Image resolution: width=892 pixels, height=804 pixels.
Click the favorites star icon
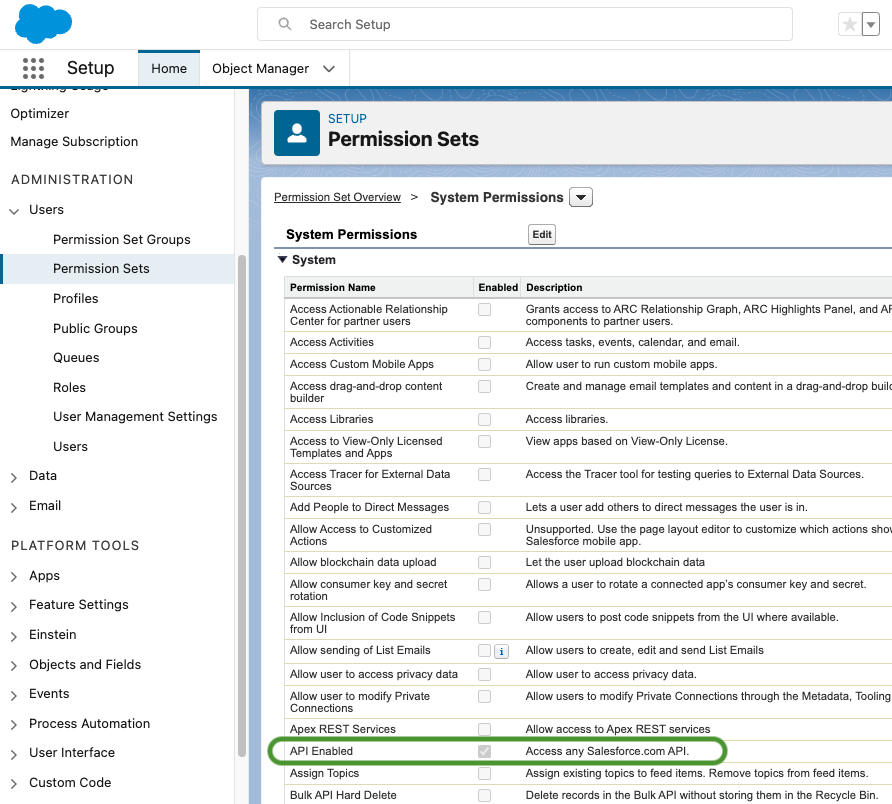(x=850, y=24)
